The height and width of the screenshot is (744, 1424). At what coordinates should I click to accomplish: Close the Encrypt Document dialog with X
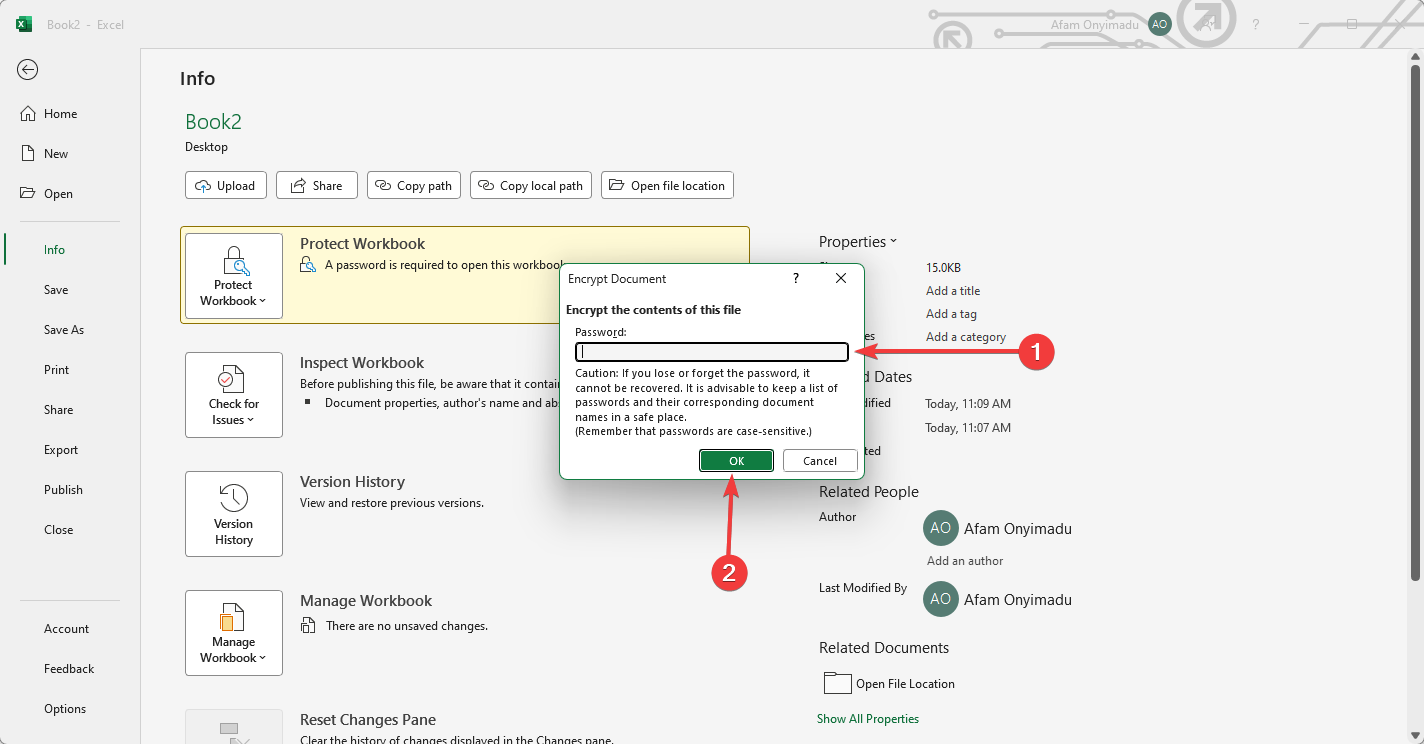click(x=841, y=278)
